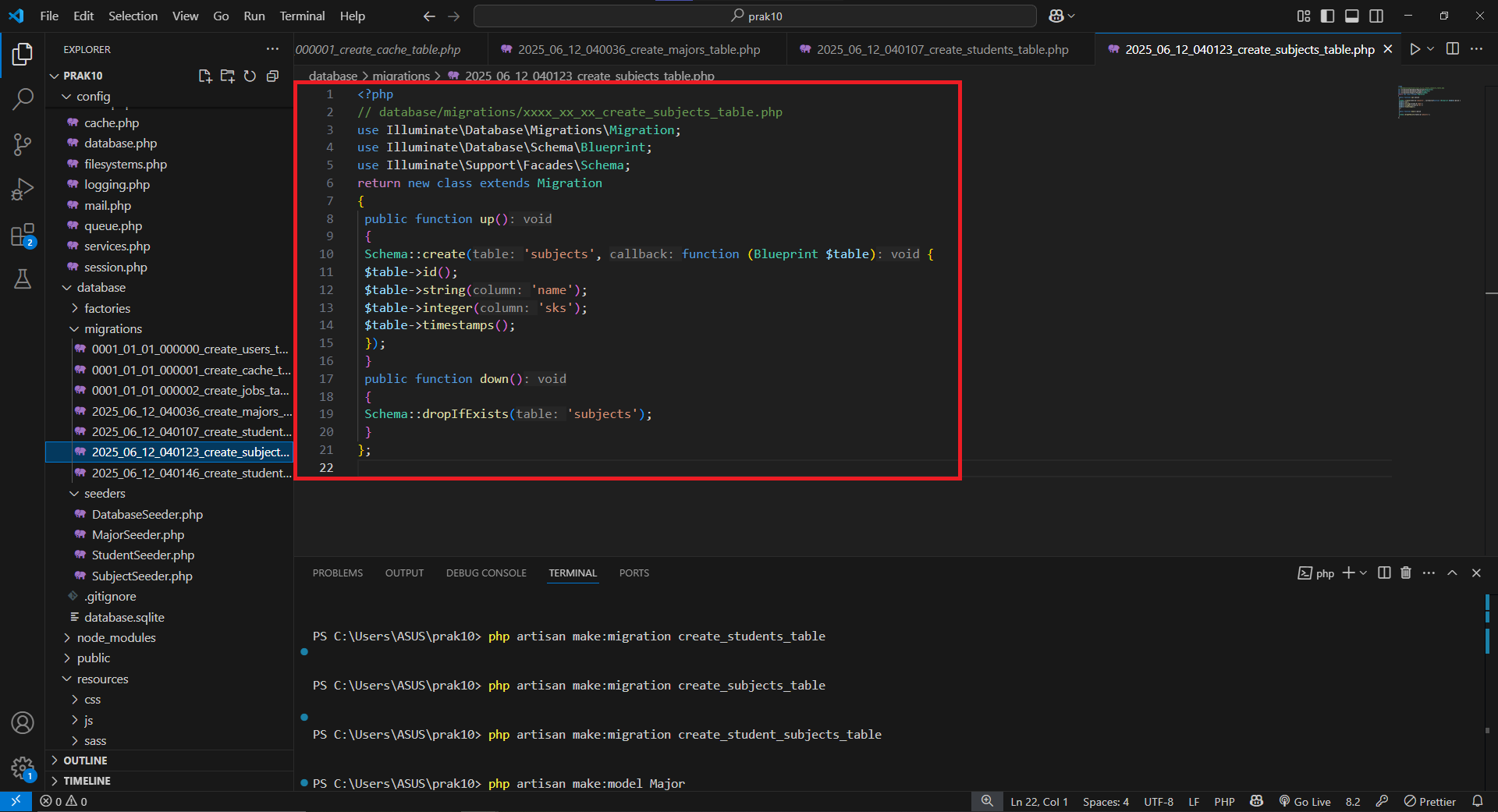Select the Run and Debug icon

tap(23, 189)
